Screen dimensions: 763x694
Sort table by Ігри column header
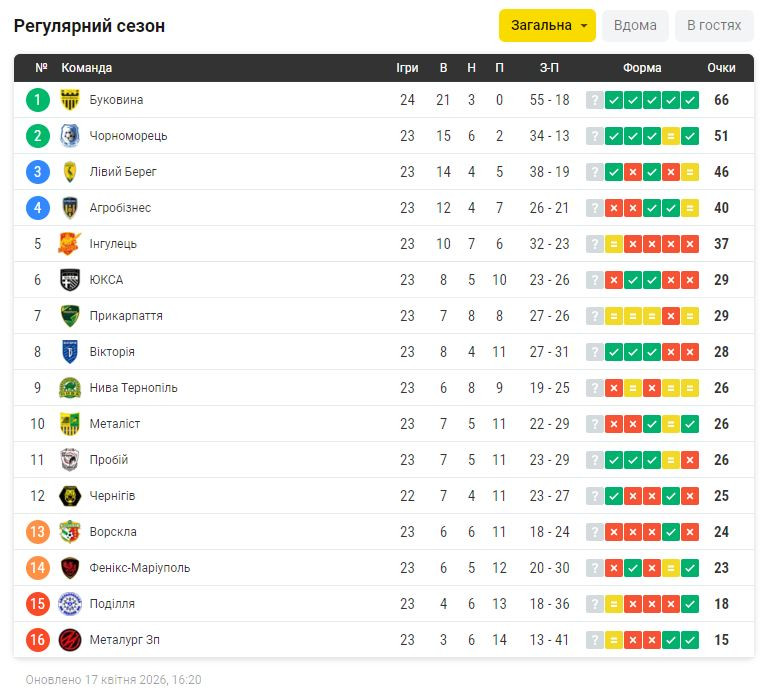[407, 68]
